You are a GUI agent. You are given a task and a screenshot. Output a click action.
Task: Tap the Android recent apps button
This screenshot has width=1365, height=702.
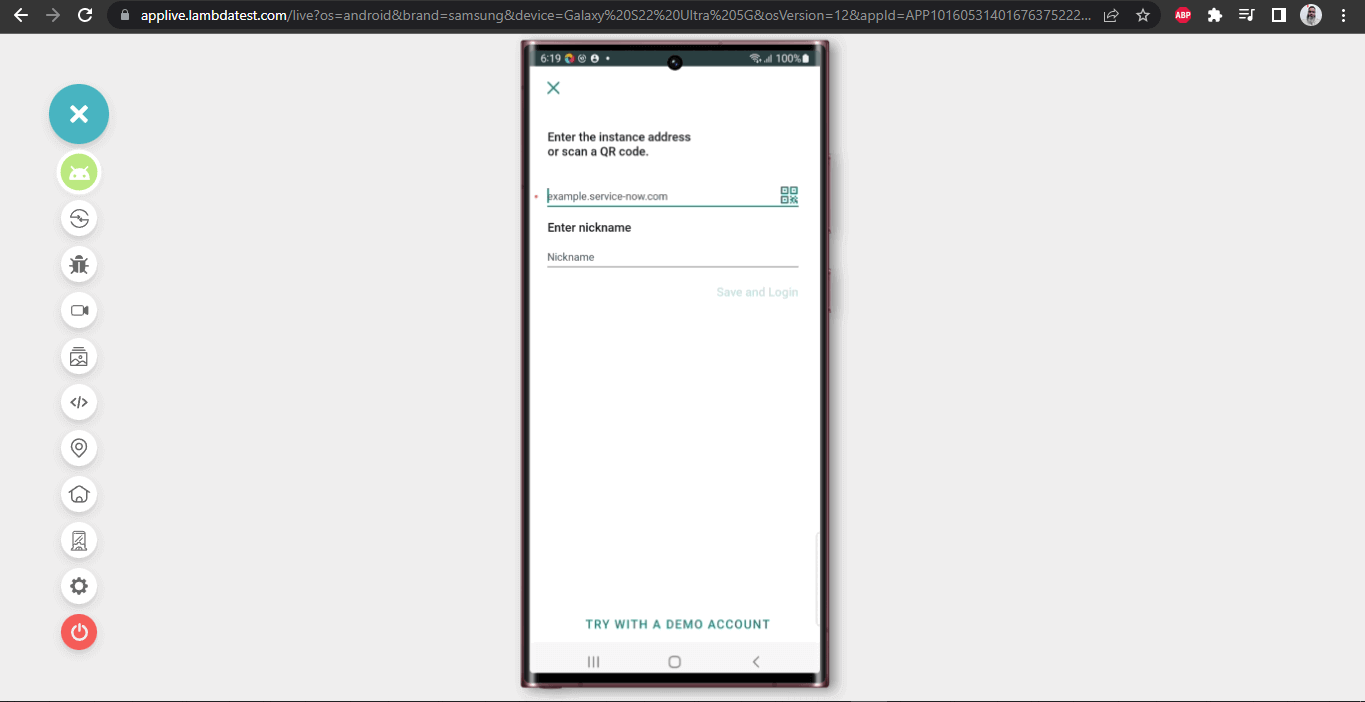pyautogui.click(x=593, y=661)
